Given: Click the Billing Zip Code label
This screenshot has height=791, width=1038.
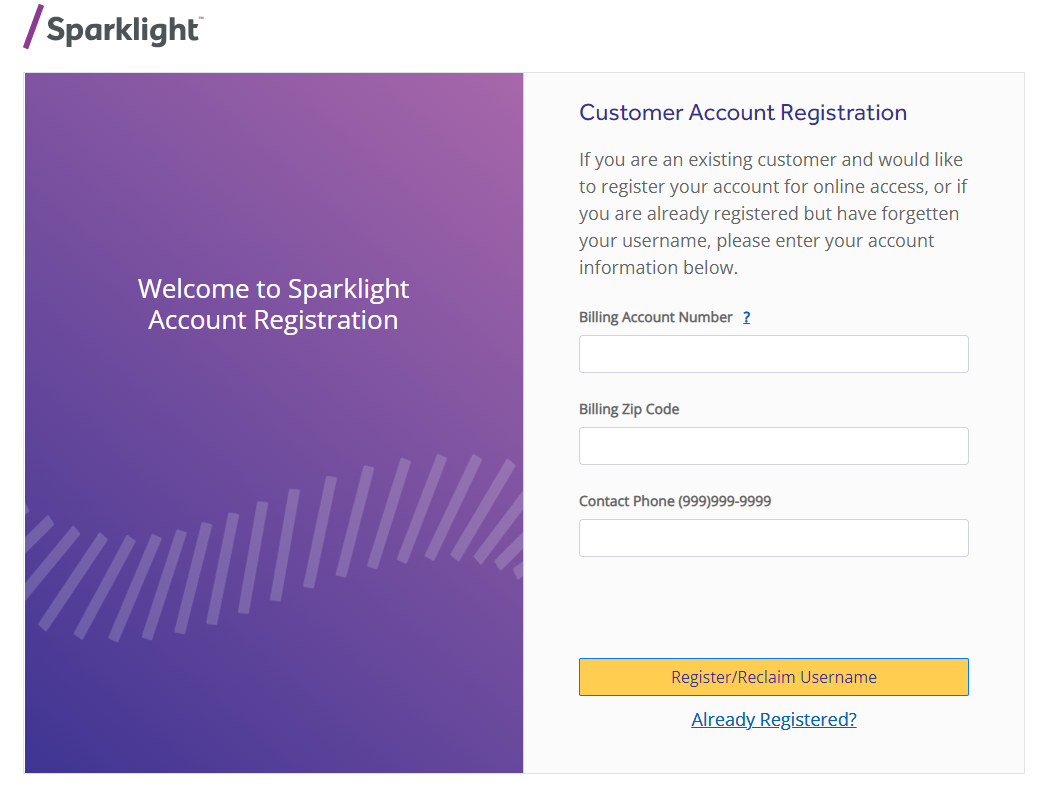Looking at the screenshot, I should [x=629, y=410].
